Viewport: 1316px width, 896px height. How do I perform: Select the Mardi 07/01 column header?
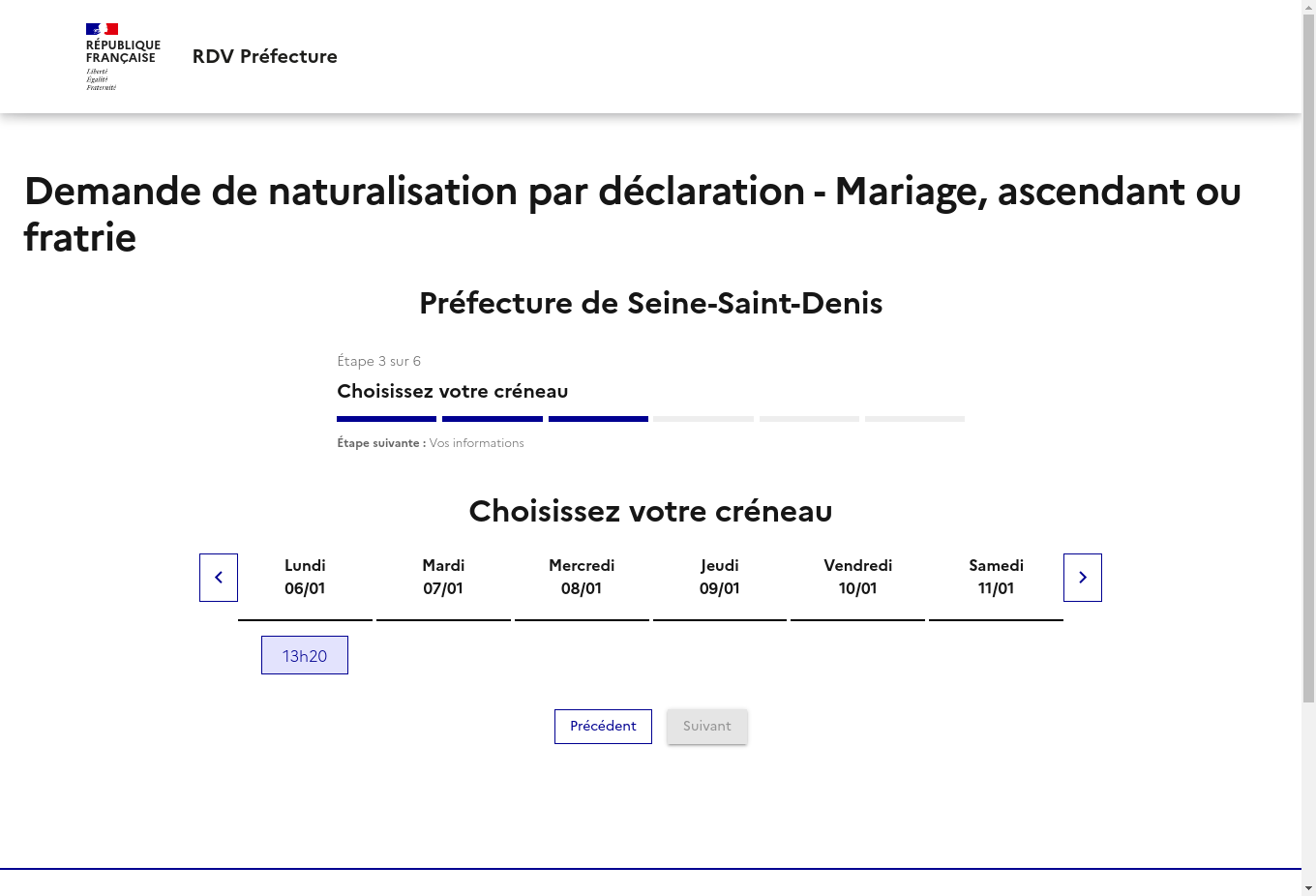pyautogui.click(x=443, y=577)
